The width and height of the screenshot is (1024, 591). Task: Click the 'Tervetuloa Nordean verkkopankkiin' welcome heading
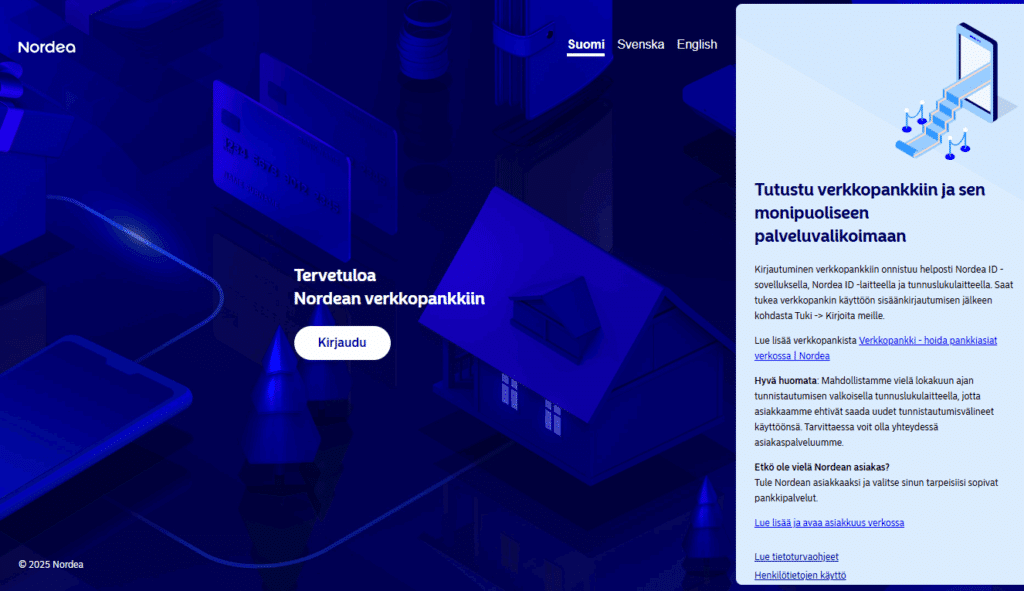389,287
